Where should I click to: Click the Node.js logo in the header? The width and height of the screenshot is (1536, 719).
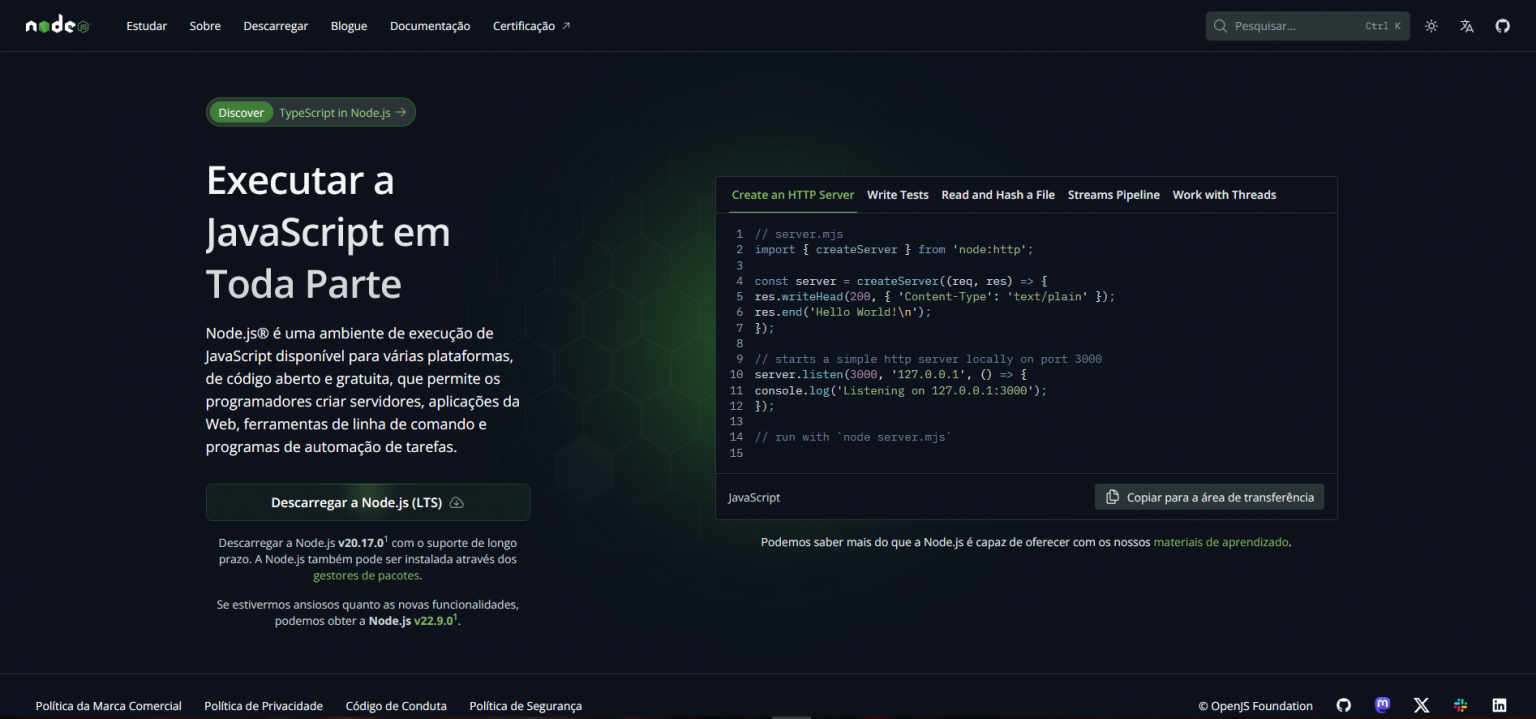[56, 25]
